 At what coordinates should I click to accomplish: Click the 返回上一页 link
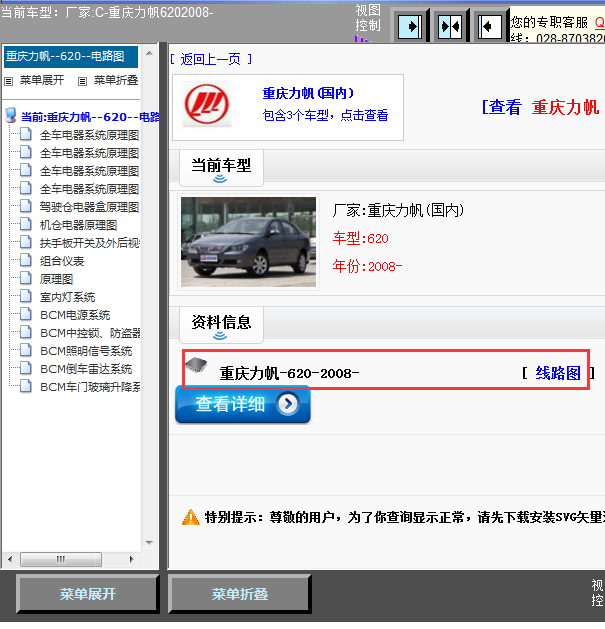pos(211,59)
